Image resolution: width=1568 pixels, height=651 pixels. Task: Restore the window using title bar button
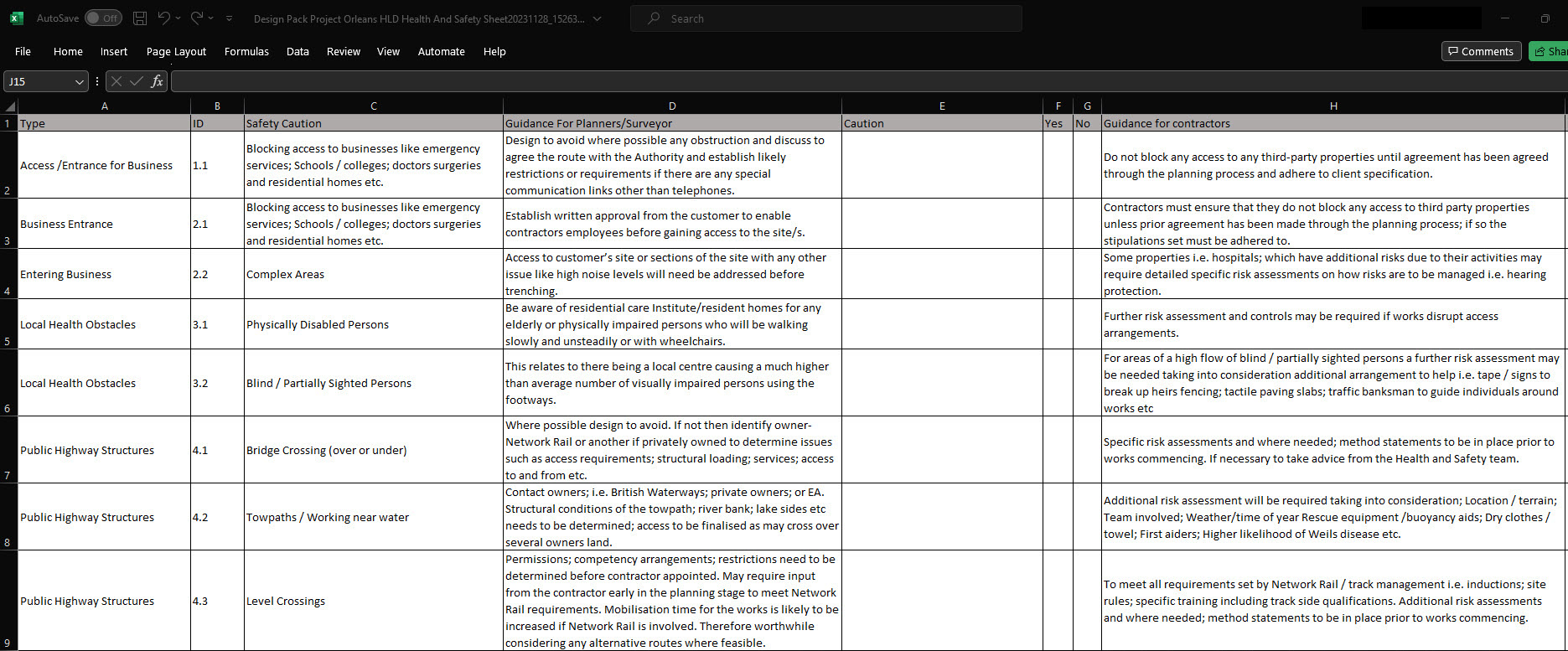[1545, 18]
